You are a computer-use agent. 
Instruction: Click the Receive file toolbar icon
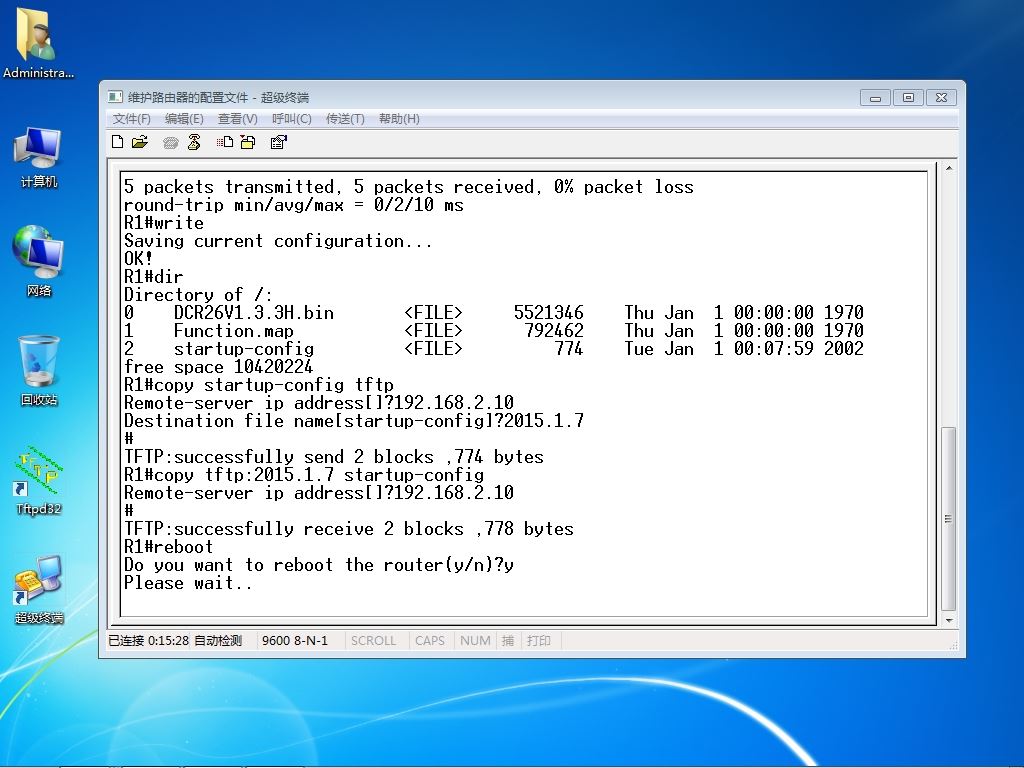click(x=248, y=142)
